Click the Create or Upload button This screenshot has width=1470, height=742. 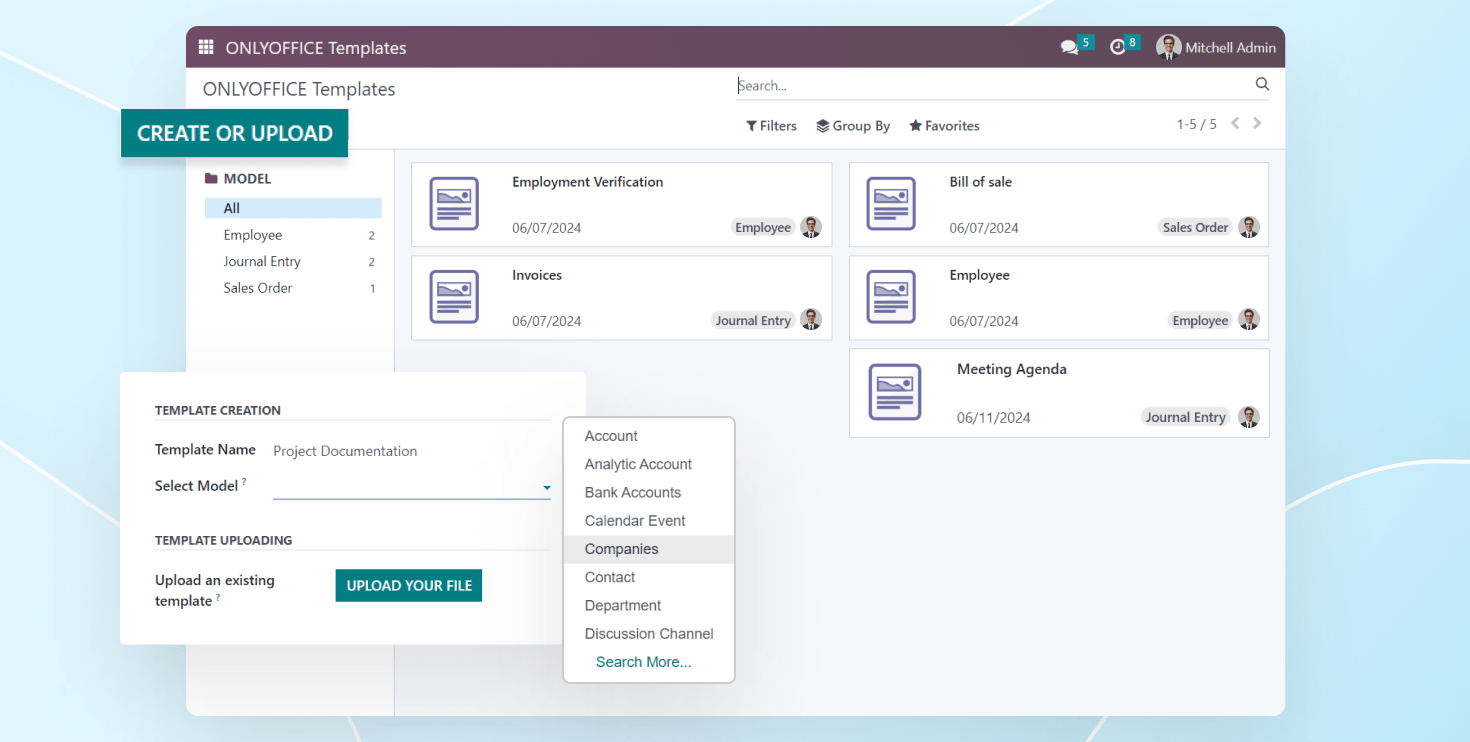click(x=234, y=133)
